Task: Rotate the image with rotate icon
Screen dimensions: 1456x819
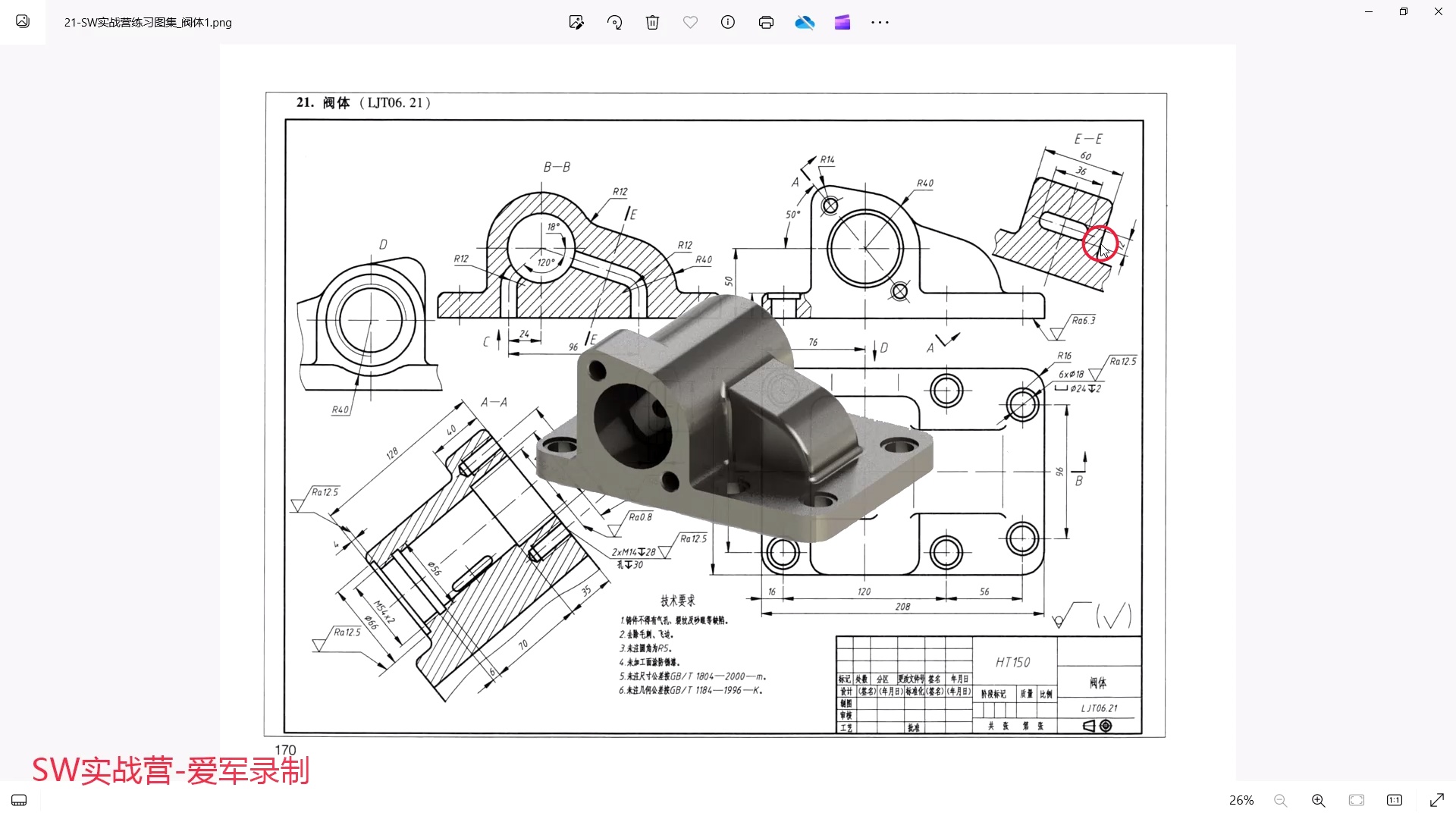Action: pyautogui.click(x=615, y=23)
